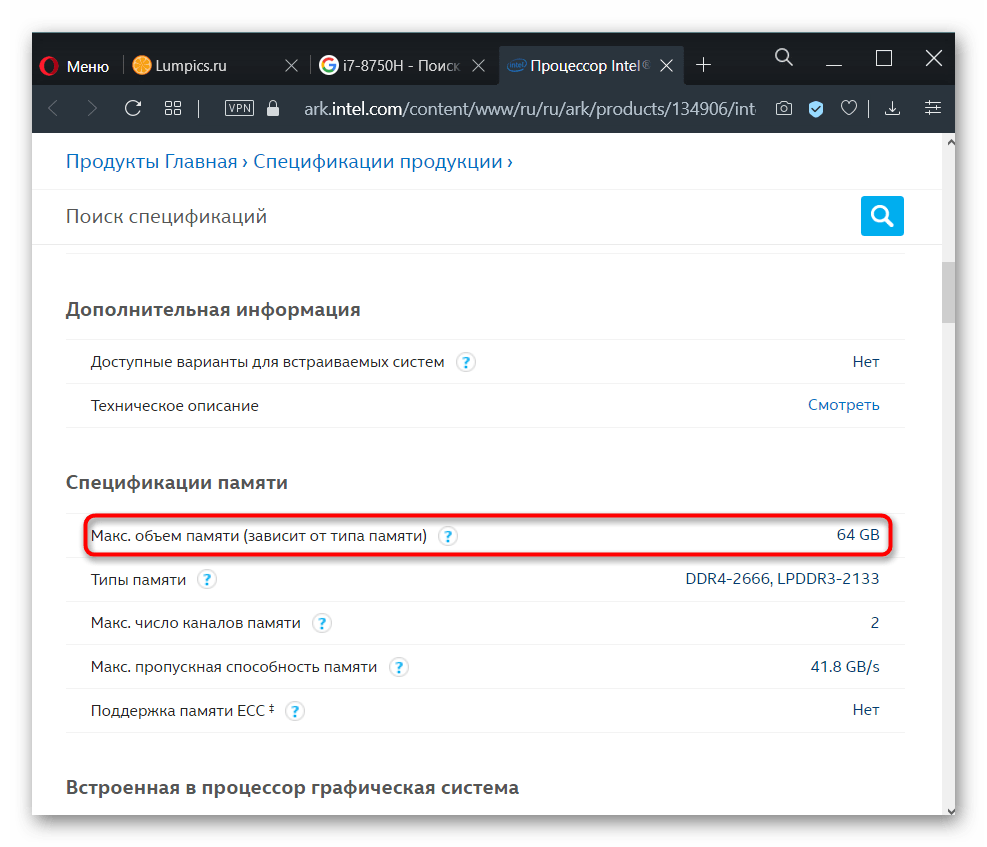Switch to the i7-8750H Google search tab
This screenshot has height=847, width=987.
click(x=390, y=66)
